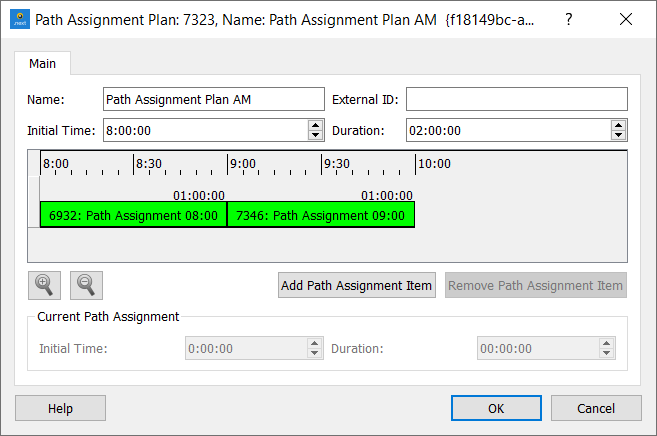Viewport: 657px width, 436px height.
Task: Select the 7346: Path Assignment 09:00 block
Action: coord(320,215)
